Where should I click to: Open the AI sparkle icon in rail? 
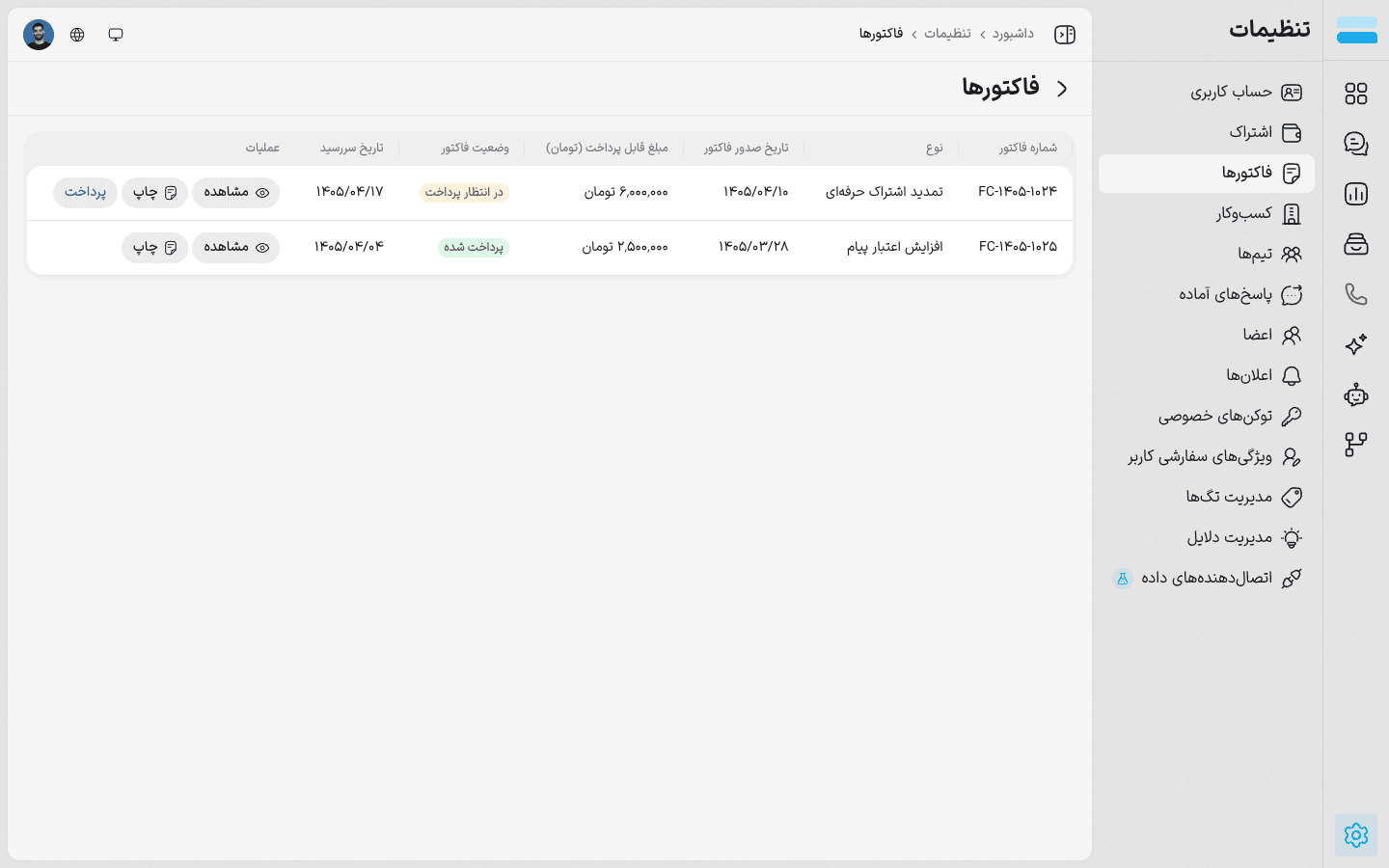pos(1356,344)
